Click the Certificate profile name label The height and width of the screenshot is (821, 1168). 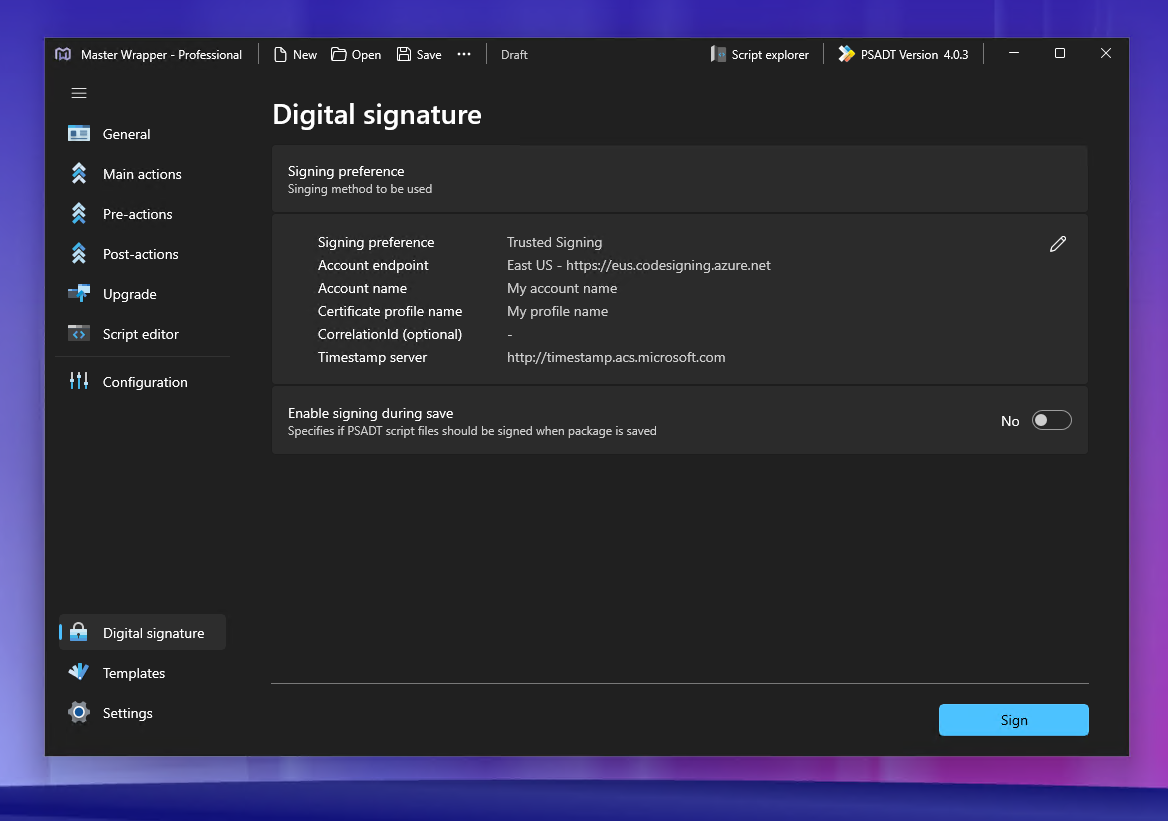point(390,311)
